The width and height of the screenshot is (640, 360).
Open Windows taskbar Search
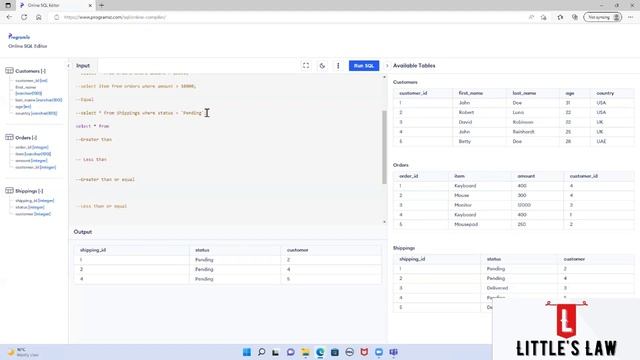261,352
